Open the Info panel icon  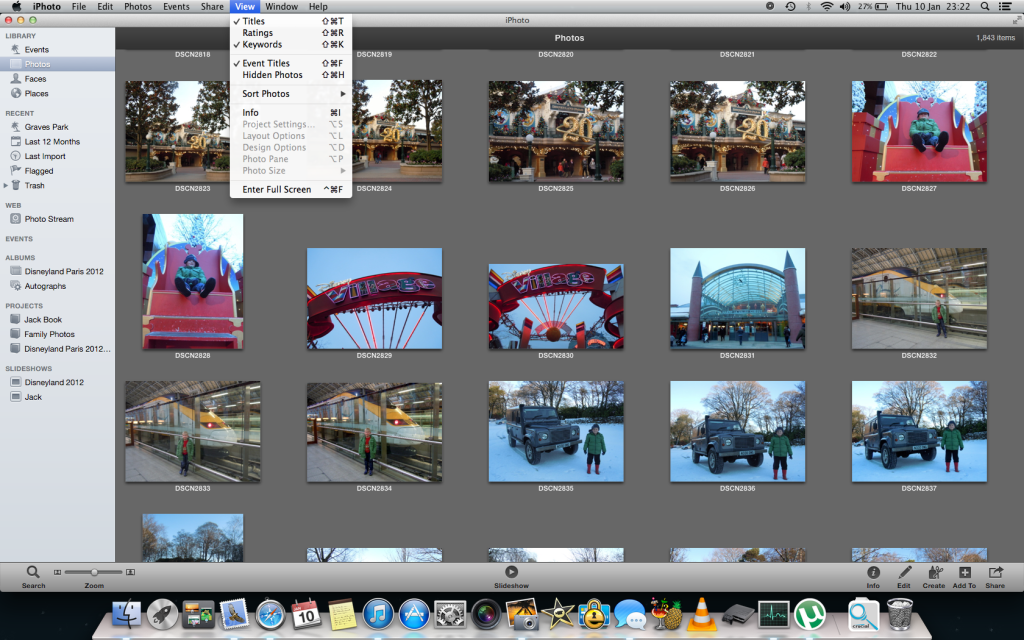click(x=873, y=572)
